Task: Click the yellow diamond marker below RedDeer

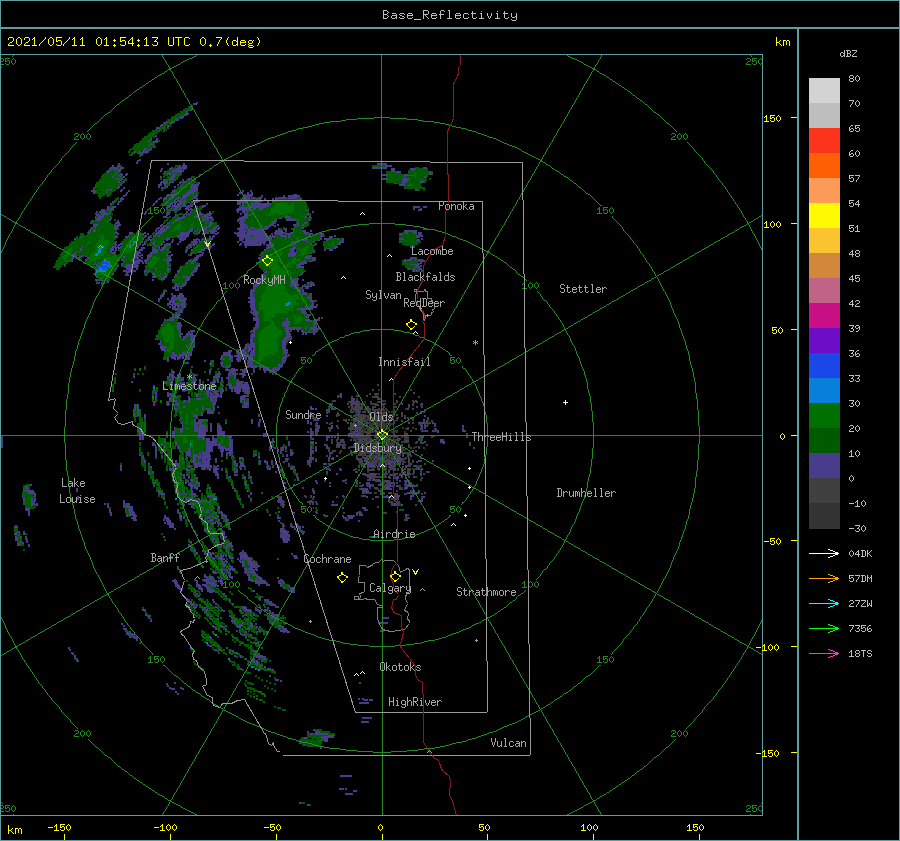Action: (411, 325)
